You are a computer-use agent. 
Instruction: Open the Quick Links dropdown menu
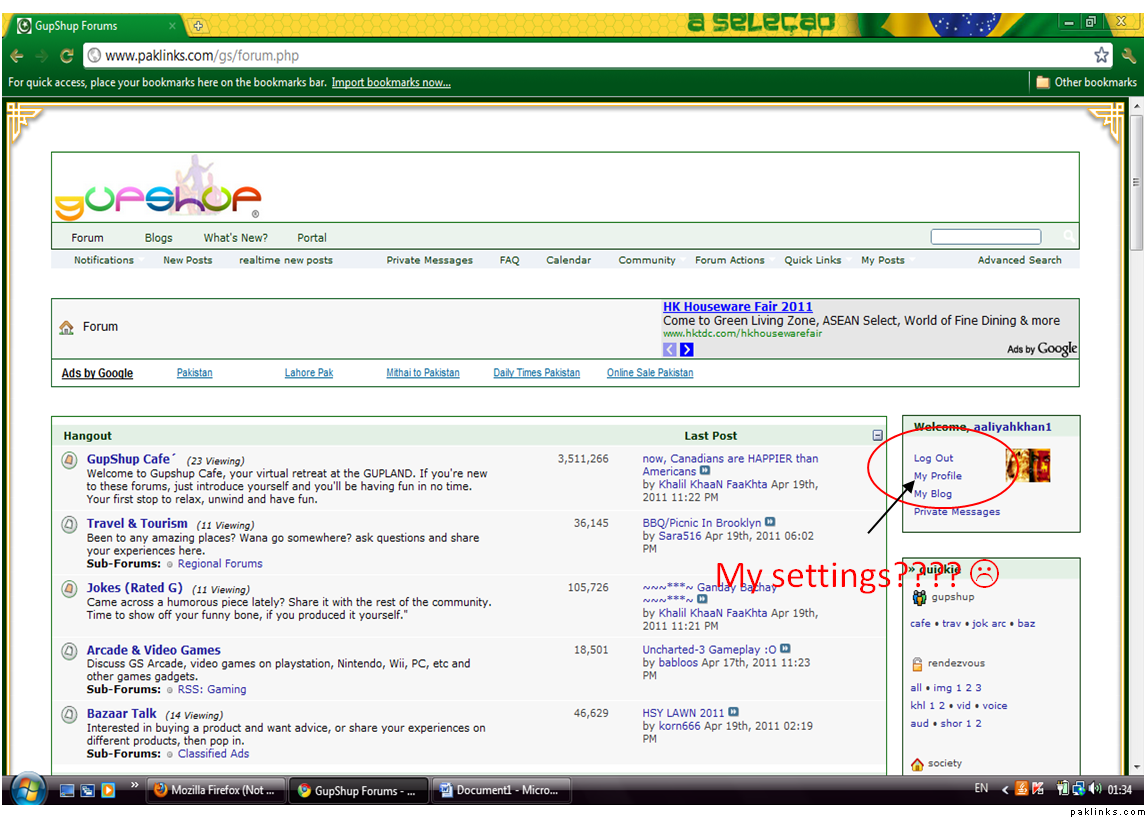click(x=813, y=260)
